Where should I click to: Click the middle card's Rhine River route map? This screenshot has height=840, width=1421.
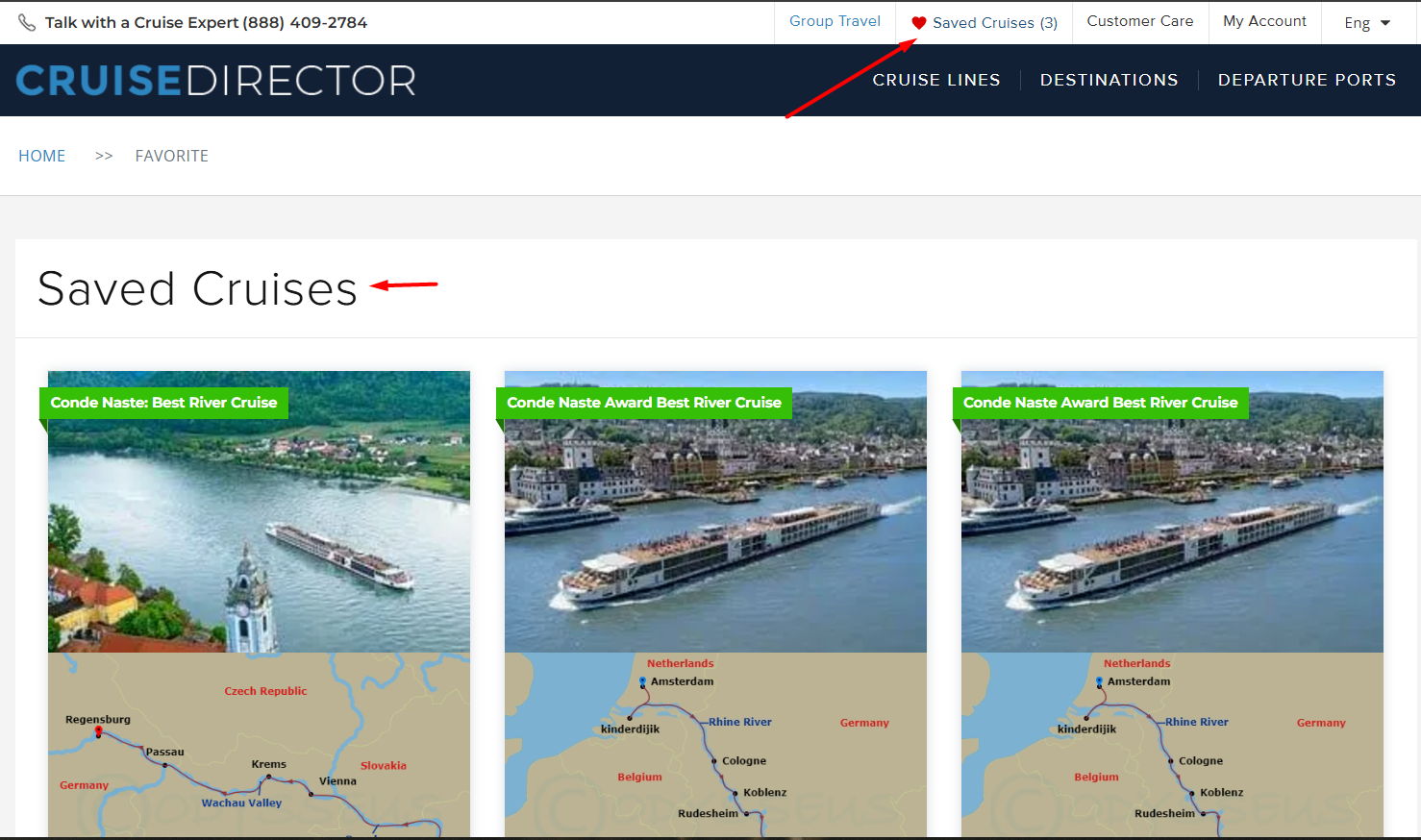coord(715,745)
